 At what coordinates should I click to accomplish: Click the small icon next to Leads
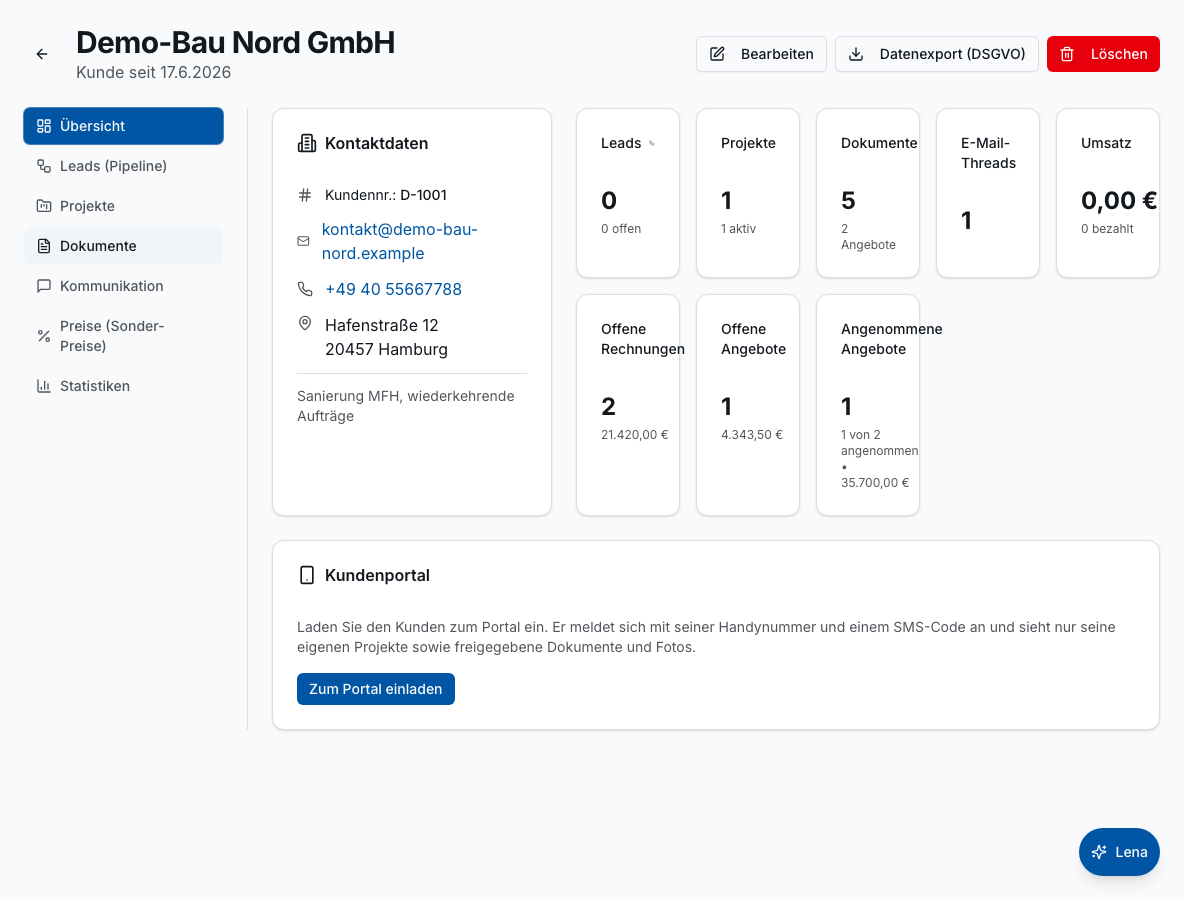point(652,143)
